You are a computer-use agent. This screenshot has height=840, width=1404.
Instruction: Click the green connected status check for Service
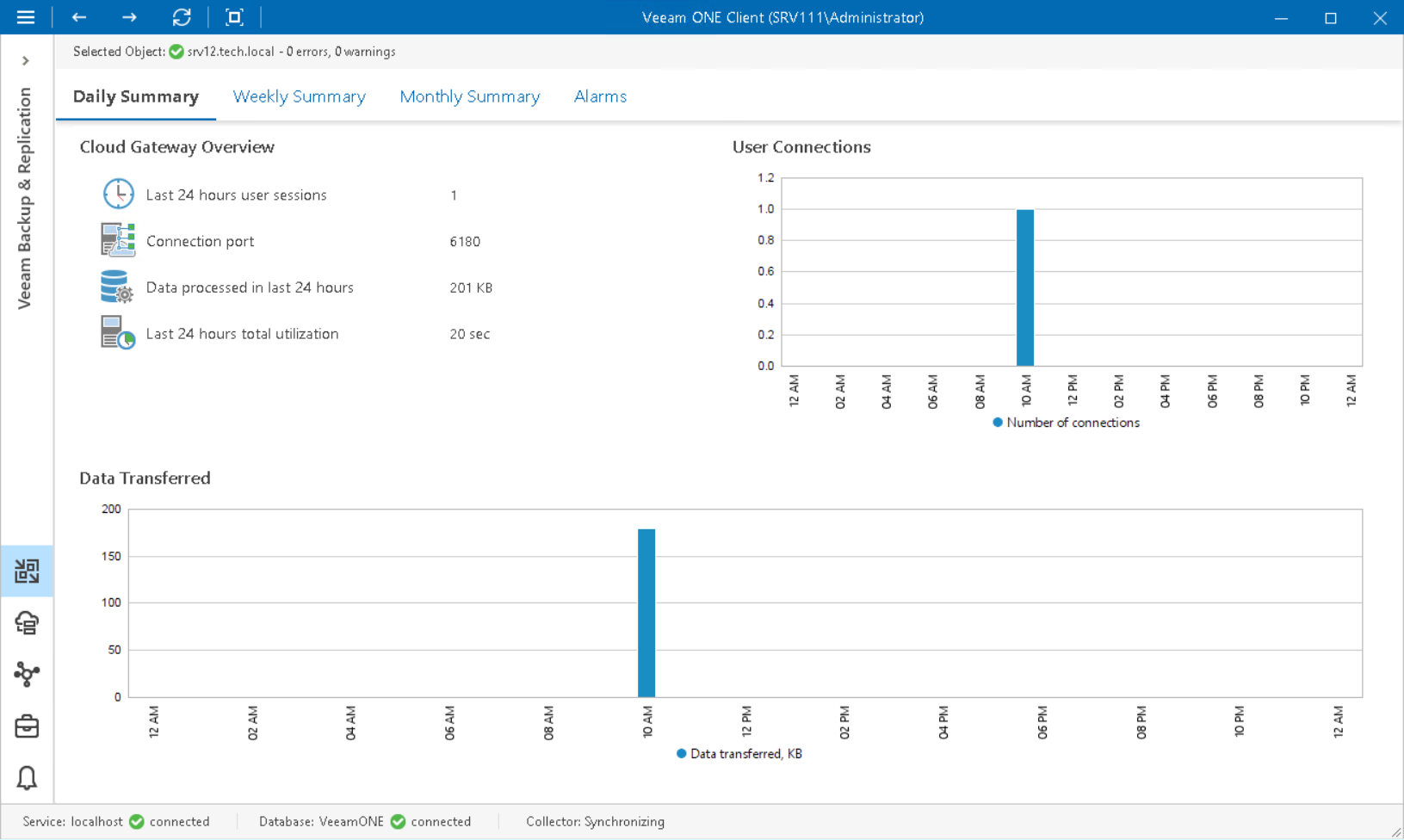tap(137, 821)
